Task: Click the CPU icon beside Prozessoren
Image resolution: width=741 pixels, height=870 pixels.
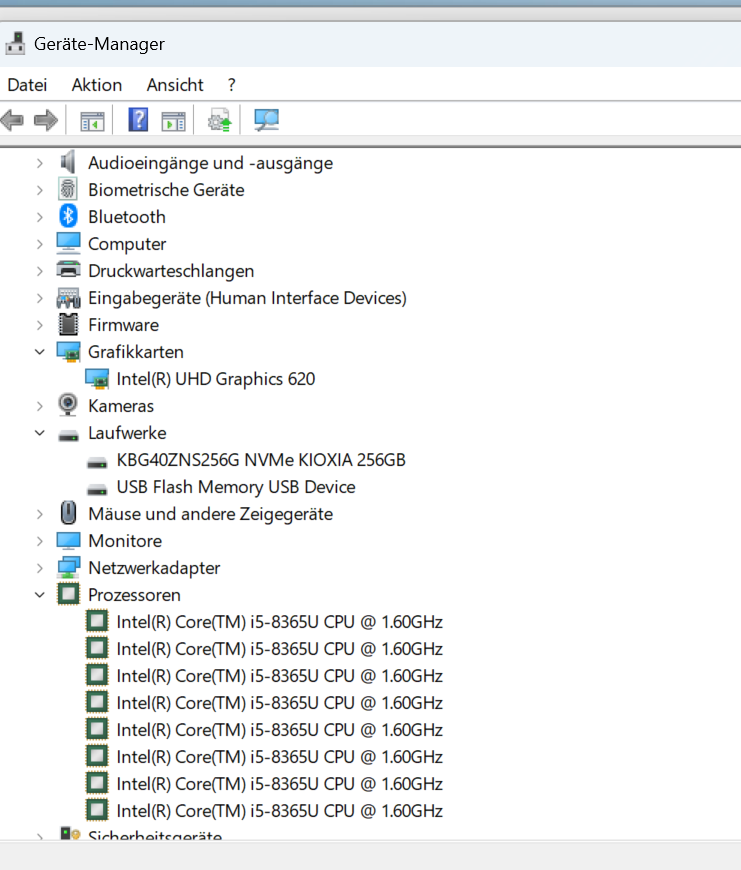Action: point(68,594)
